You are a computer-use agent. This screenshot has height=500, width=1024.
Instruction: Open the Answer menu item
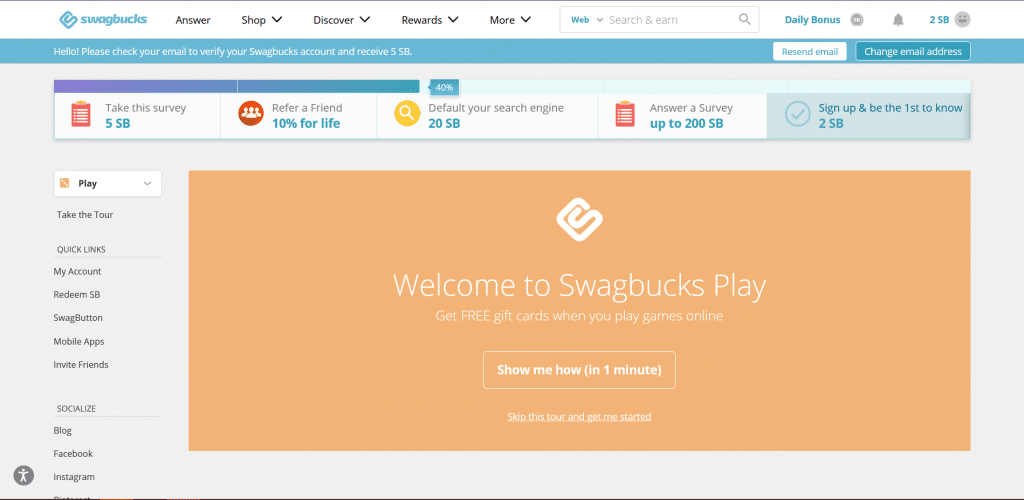click(193, 20)
